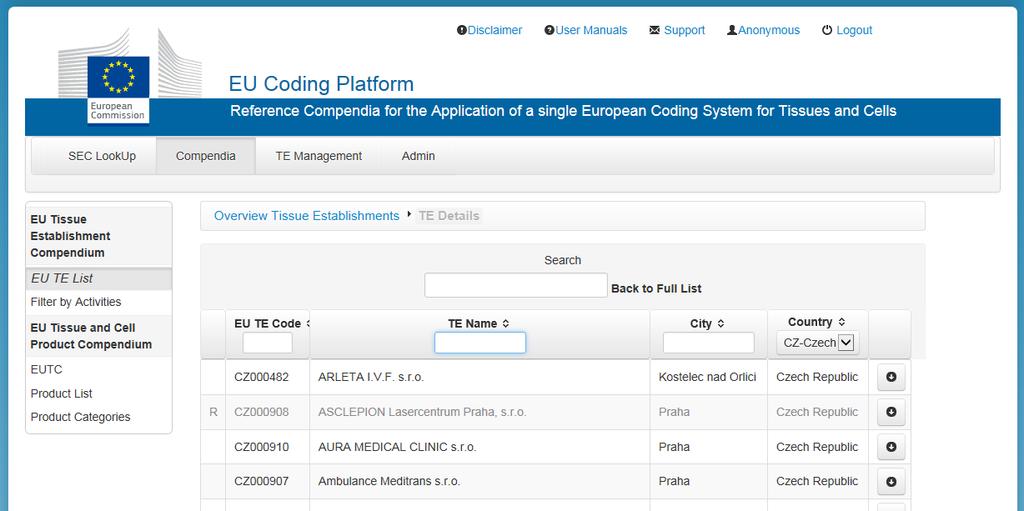This screenshot has height=511, width=1024.
Task: Open Product List in sidebar
Action: click(x=61, y=393)
